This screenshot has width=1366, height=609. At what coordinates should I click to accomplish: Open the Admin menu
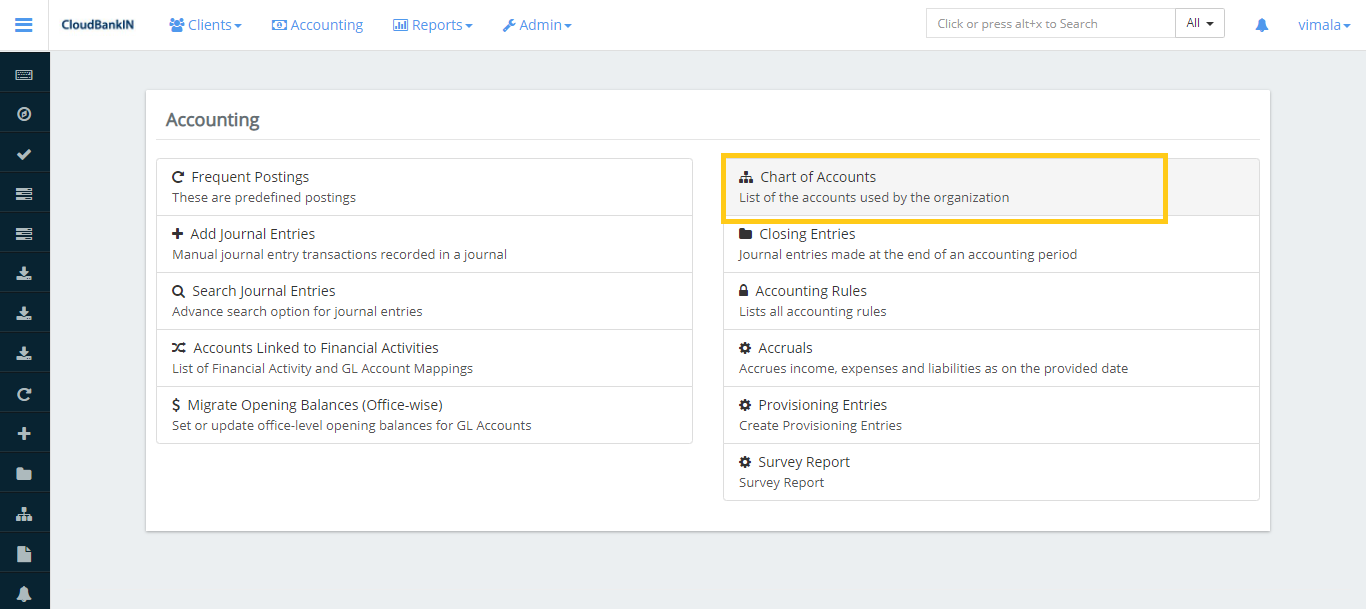pos(537,24)
